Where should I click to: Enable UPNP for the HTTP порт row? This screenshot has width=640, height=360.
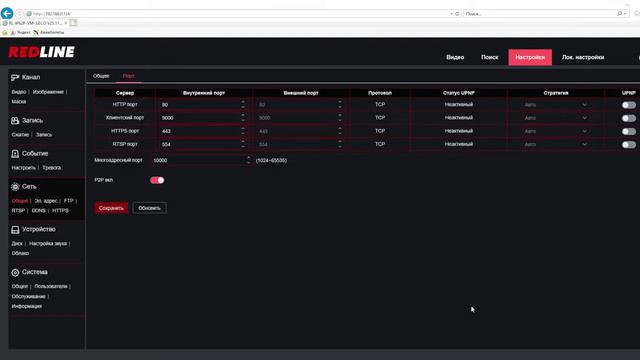pyautogui.click(x=629, y=105)
